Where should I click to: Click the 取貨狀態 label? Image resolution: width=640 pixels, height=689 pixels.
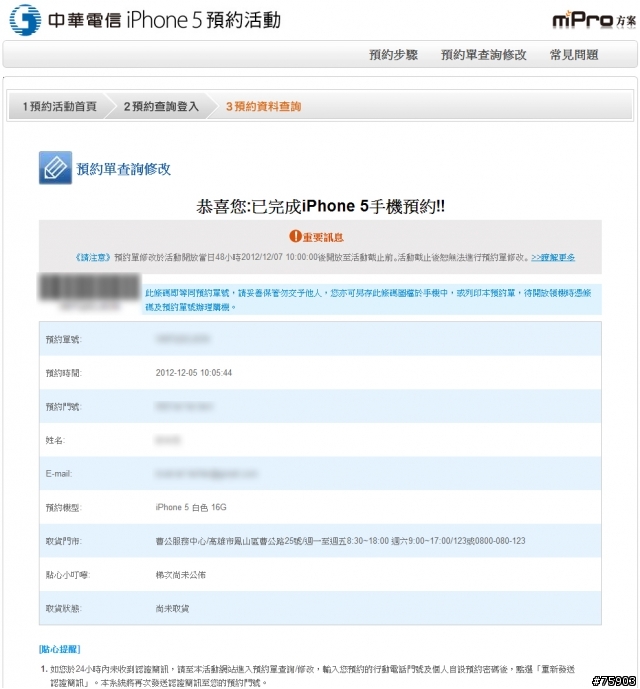pos(63,609)
